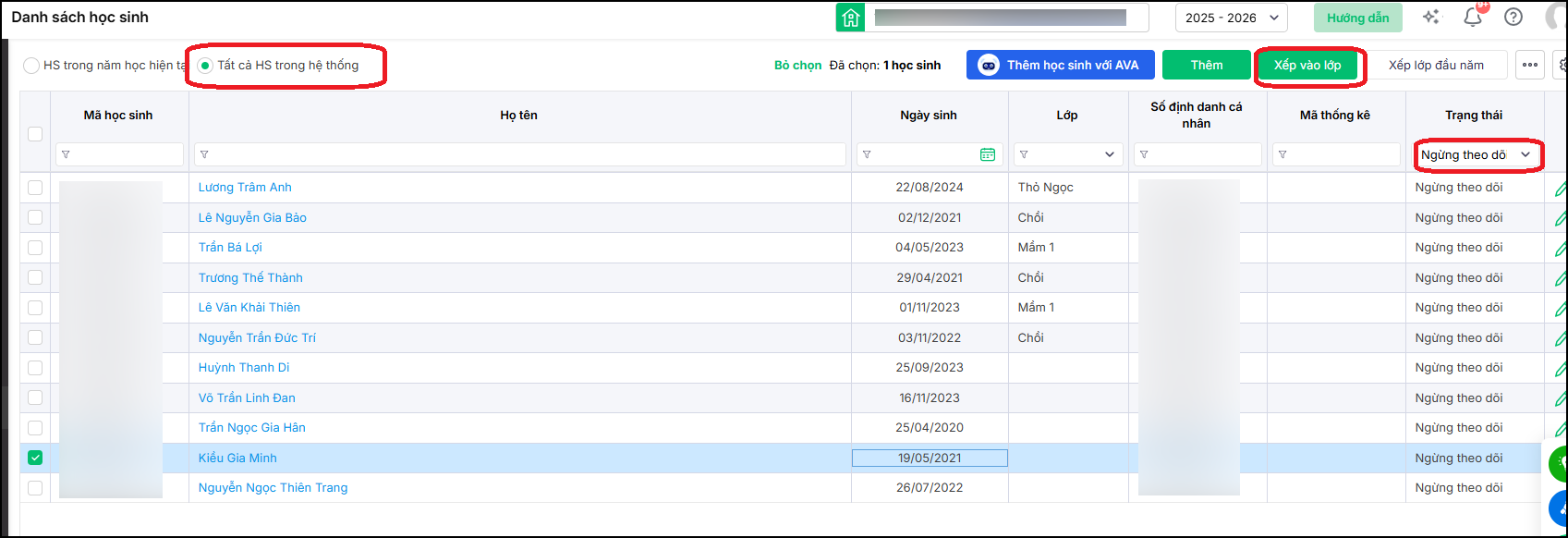Viewport: 1568px width, 538px height.
Task: Click filter funnel icon in Họ tên column
Action: coord(204,154)
